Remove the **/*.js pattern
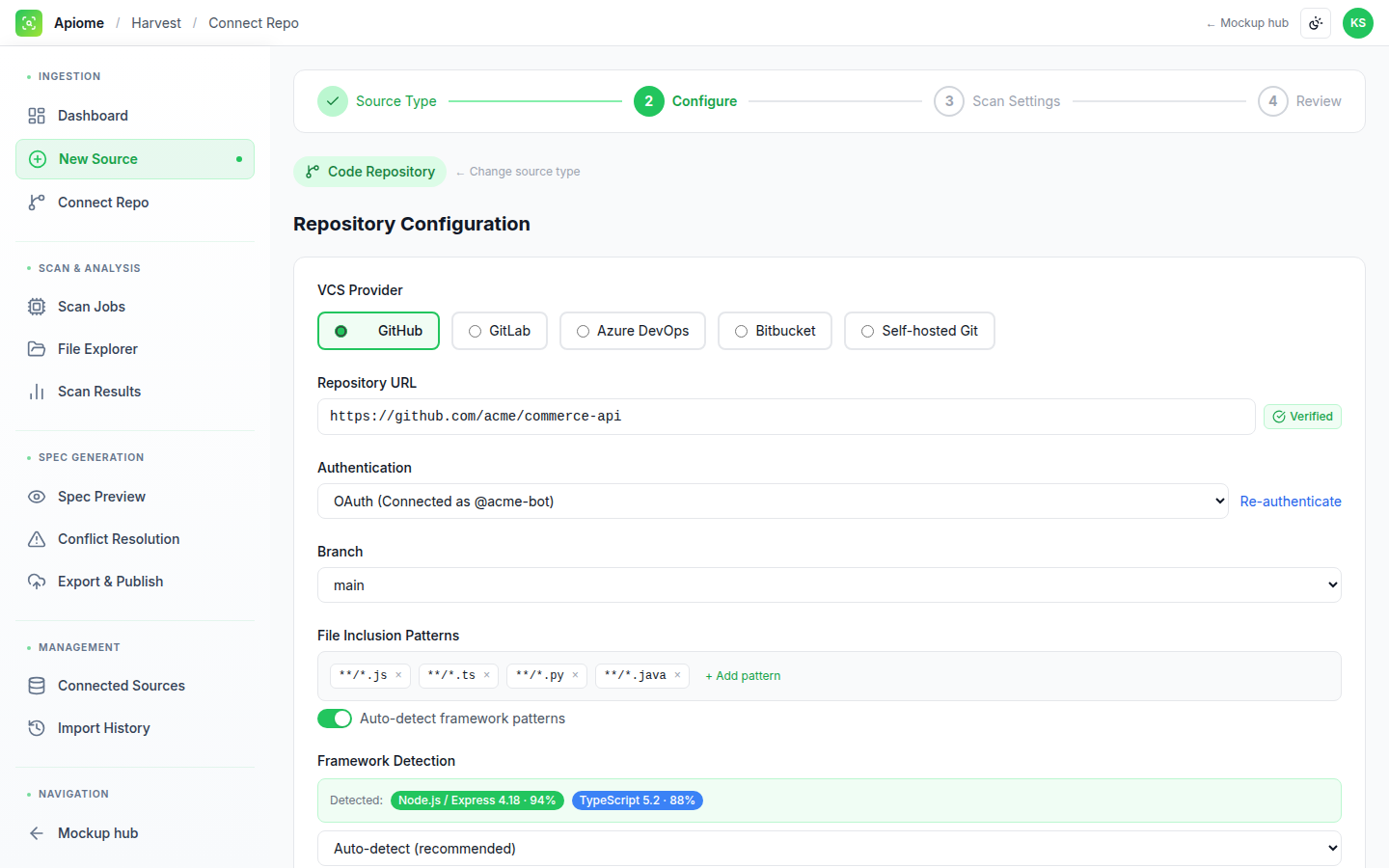This screenshot has width=1389, height=868. point(398,675)
